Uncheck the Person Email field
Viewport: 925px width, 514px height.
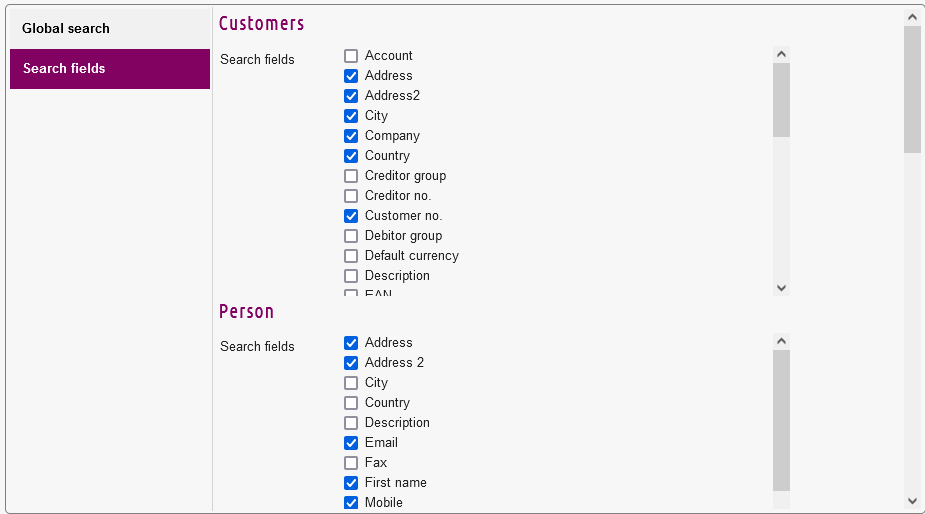tap(351, 443)
